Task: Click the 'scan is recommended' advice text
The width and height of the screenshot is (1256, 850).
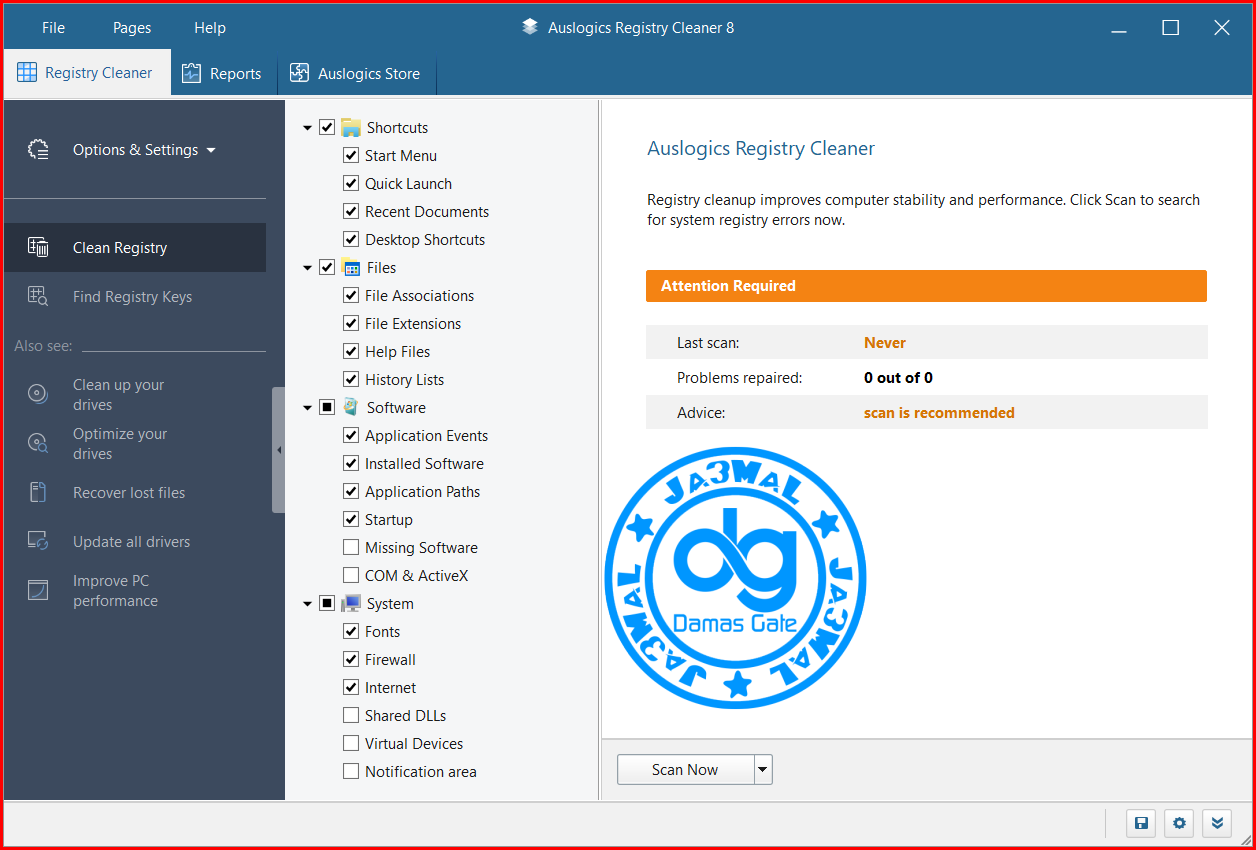Action: (939, 412)
